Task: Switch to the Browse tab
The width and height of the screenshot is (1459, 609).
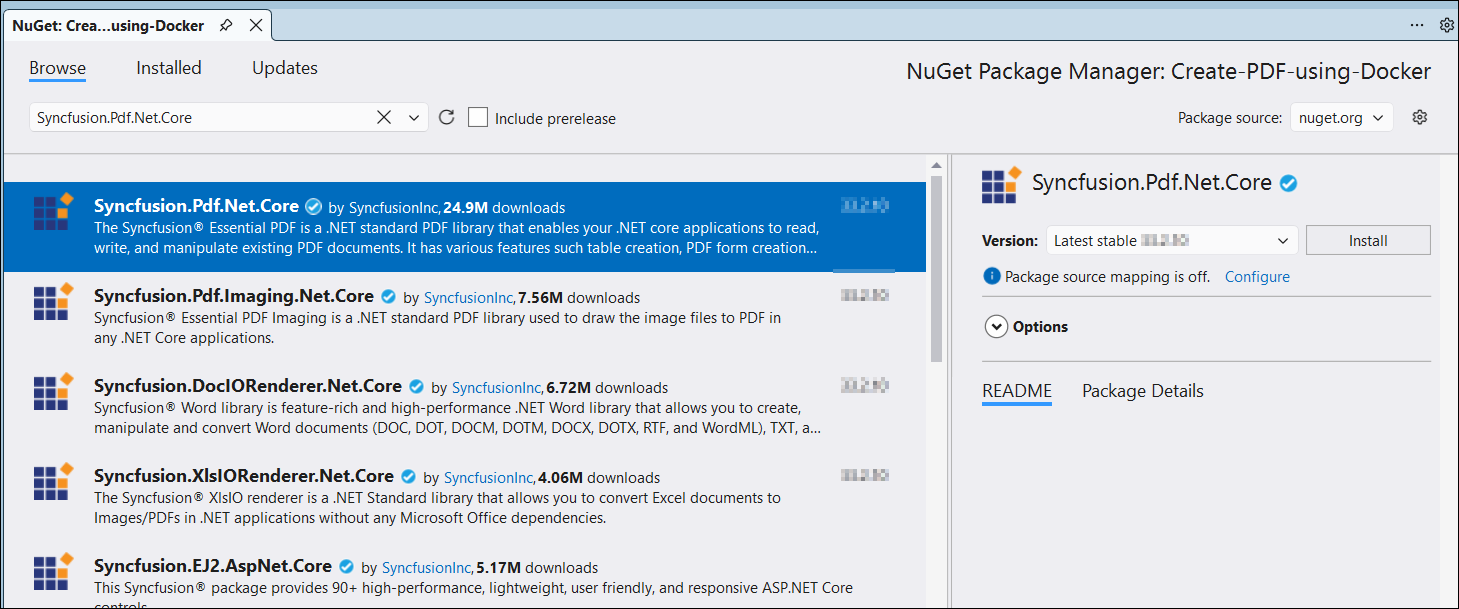Action: coord(57,68)
